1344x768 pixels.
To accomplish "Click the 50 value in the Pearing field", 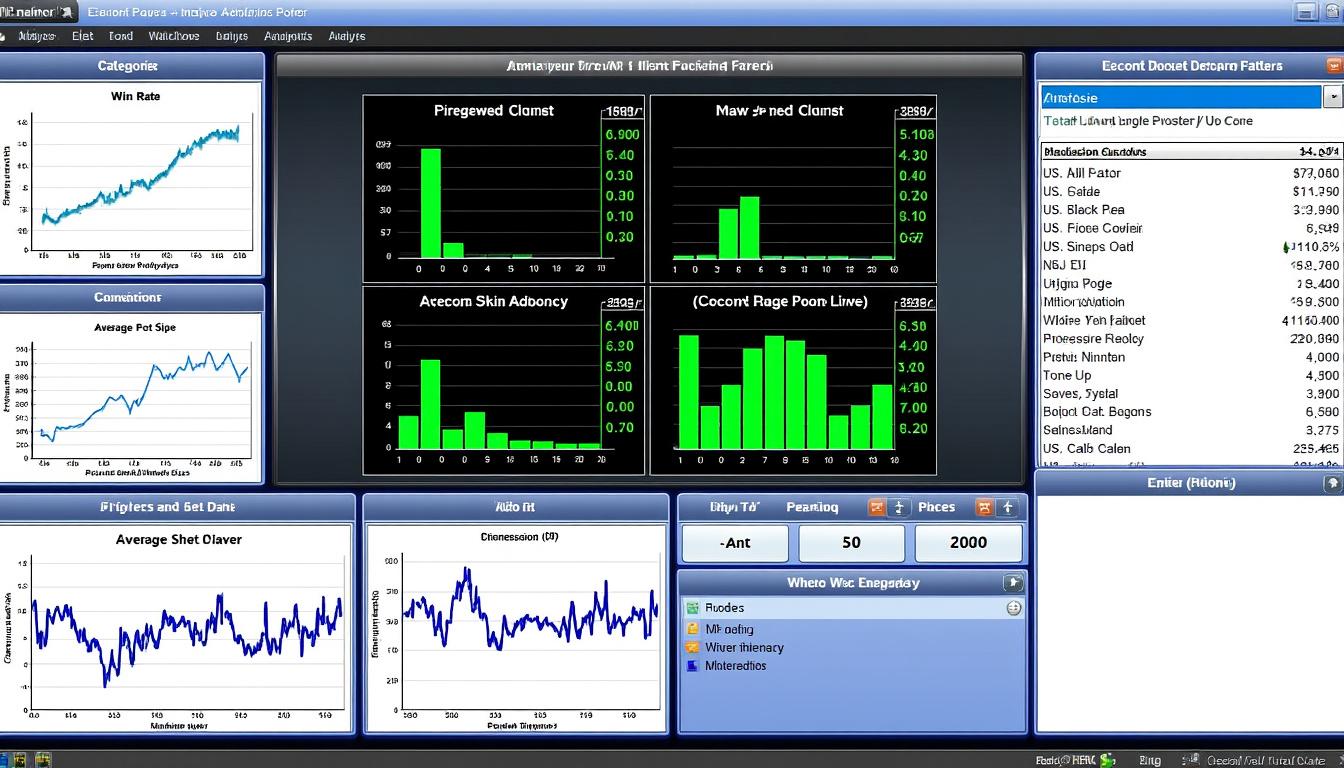I will tap(851, 543).
